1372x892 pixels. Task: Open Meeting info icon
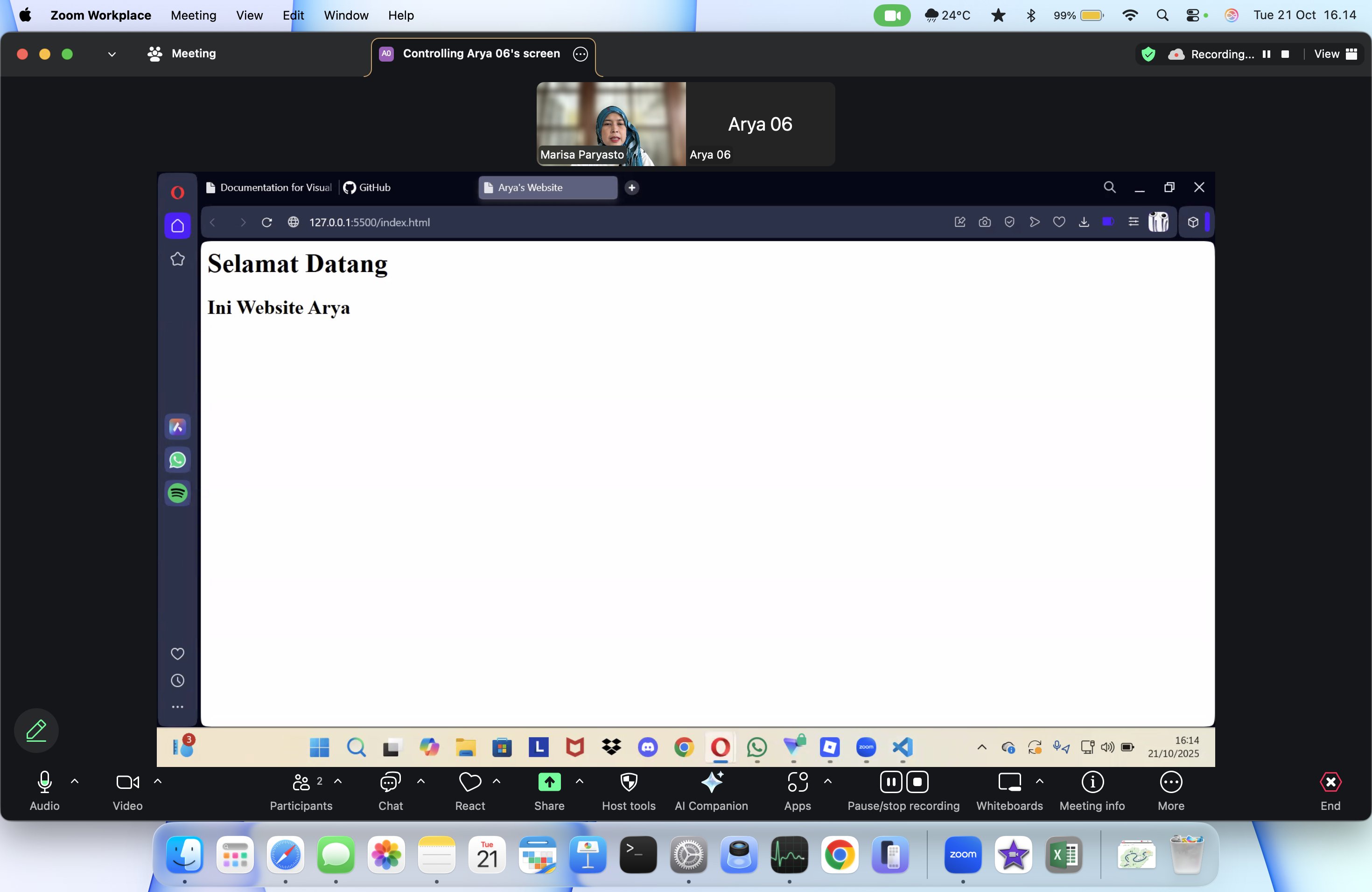click(x=1092, y=782)
